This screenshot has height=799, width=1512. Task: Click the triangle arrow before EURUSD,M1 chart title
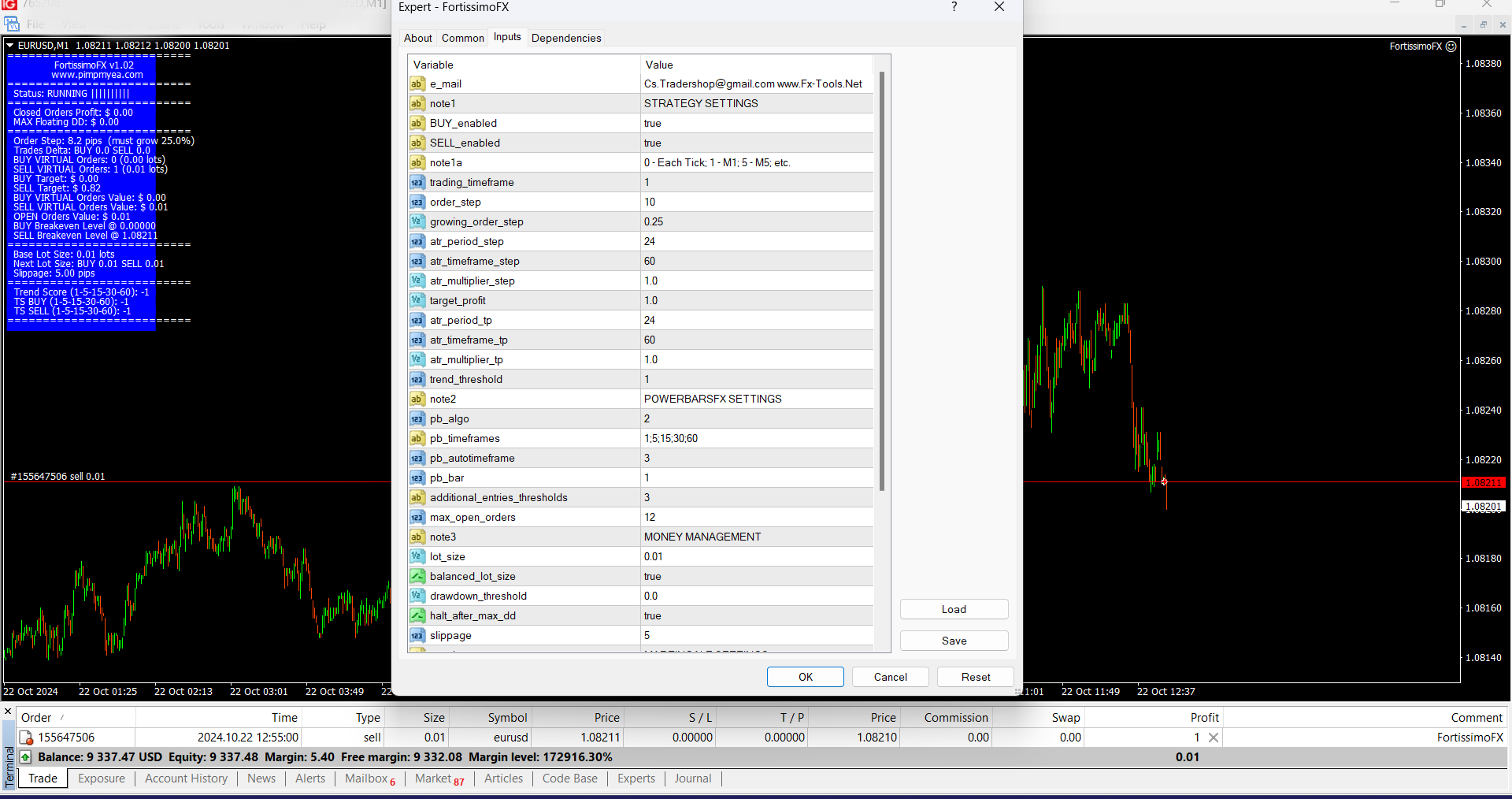[10, 46]
